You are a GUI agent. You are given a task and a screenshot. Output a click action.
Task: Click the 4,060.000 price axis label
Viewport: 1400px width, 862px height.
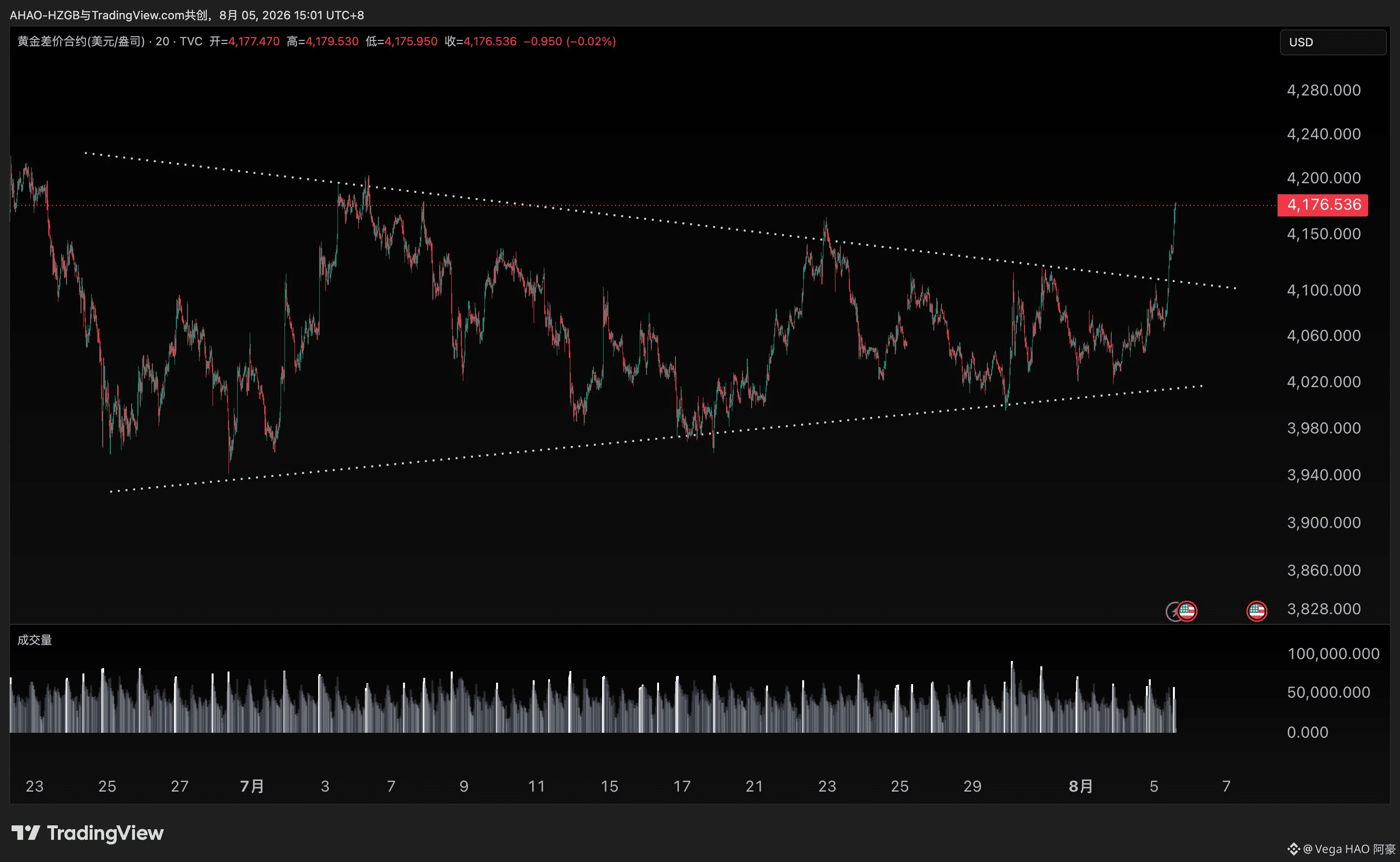point(1324,335)
